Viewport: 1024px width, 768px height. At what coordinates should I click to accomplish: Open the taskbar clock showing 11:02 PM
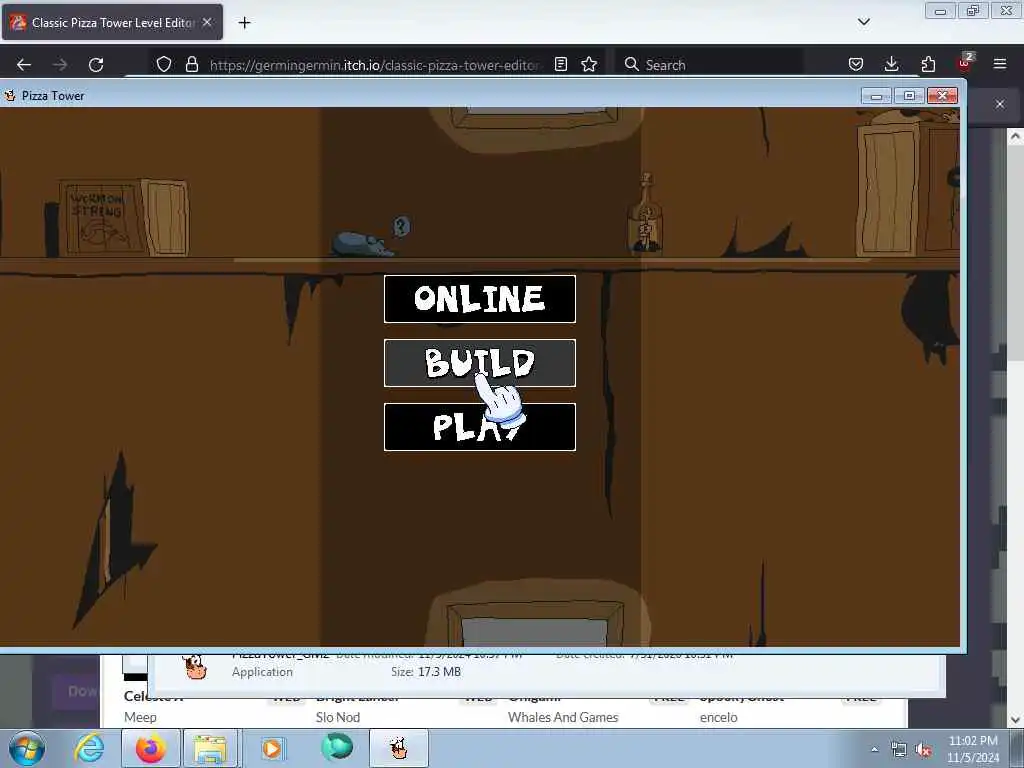point(973,749)
